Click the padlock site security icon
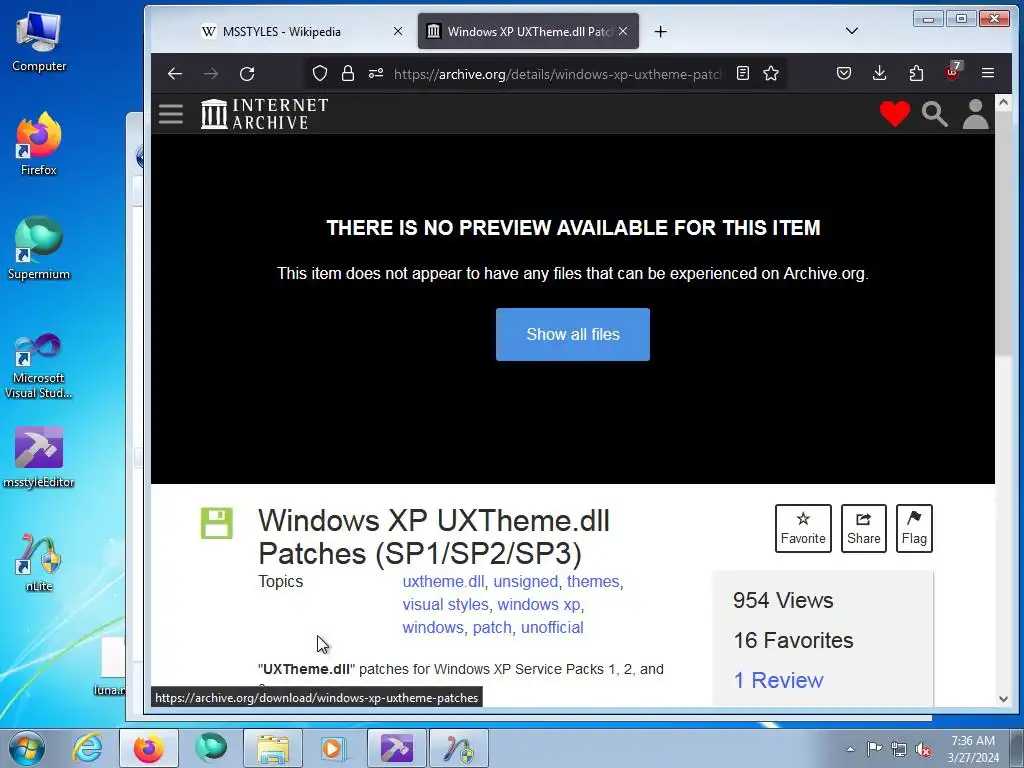 click(x=348, y=73)
